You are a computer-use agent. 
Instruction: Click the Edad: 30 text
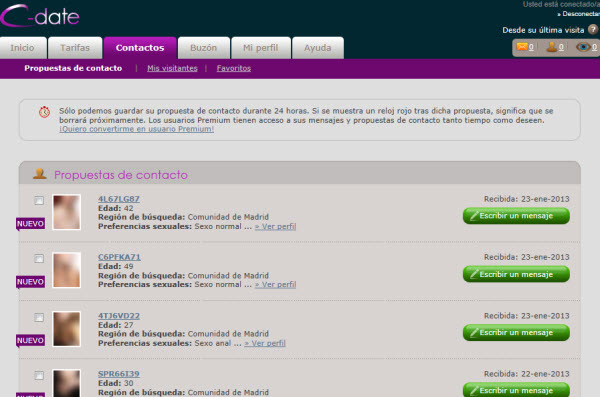click(x=116, y=383)
